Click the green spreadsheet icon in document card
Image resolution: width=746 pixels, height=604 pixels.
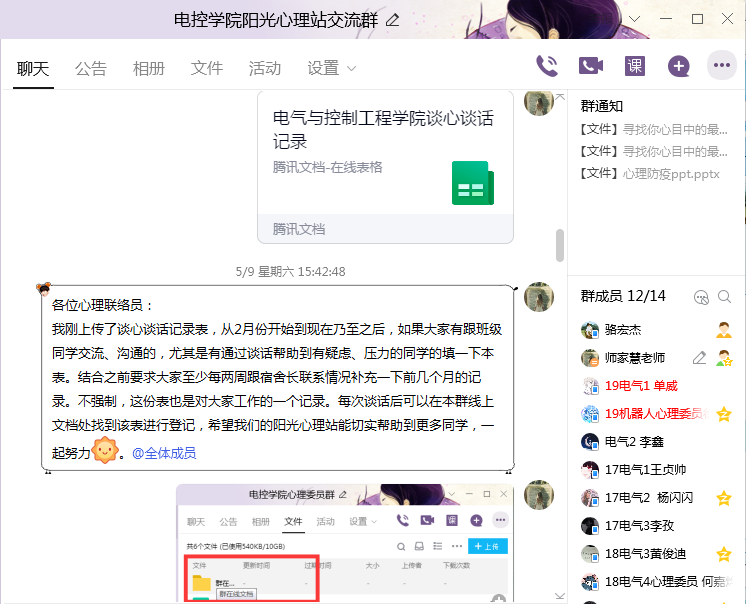pyautogui.click(x=471, y=183)
